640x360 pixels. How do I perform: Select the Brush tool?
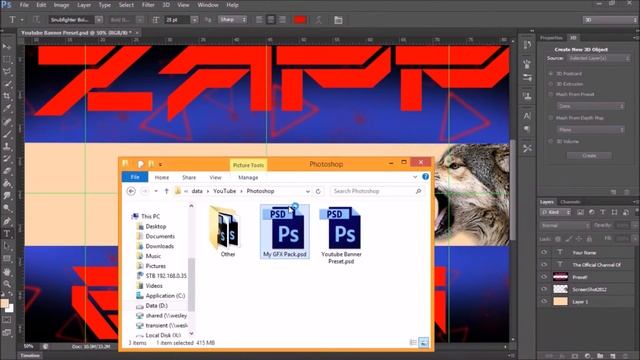[x=7, y=134]
